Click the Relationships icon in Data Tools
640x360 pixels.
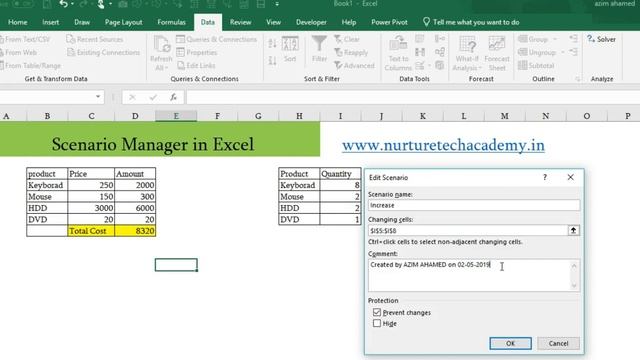440,52
